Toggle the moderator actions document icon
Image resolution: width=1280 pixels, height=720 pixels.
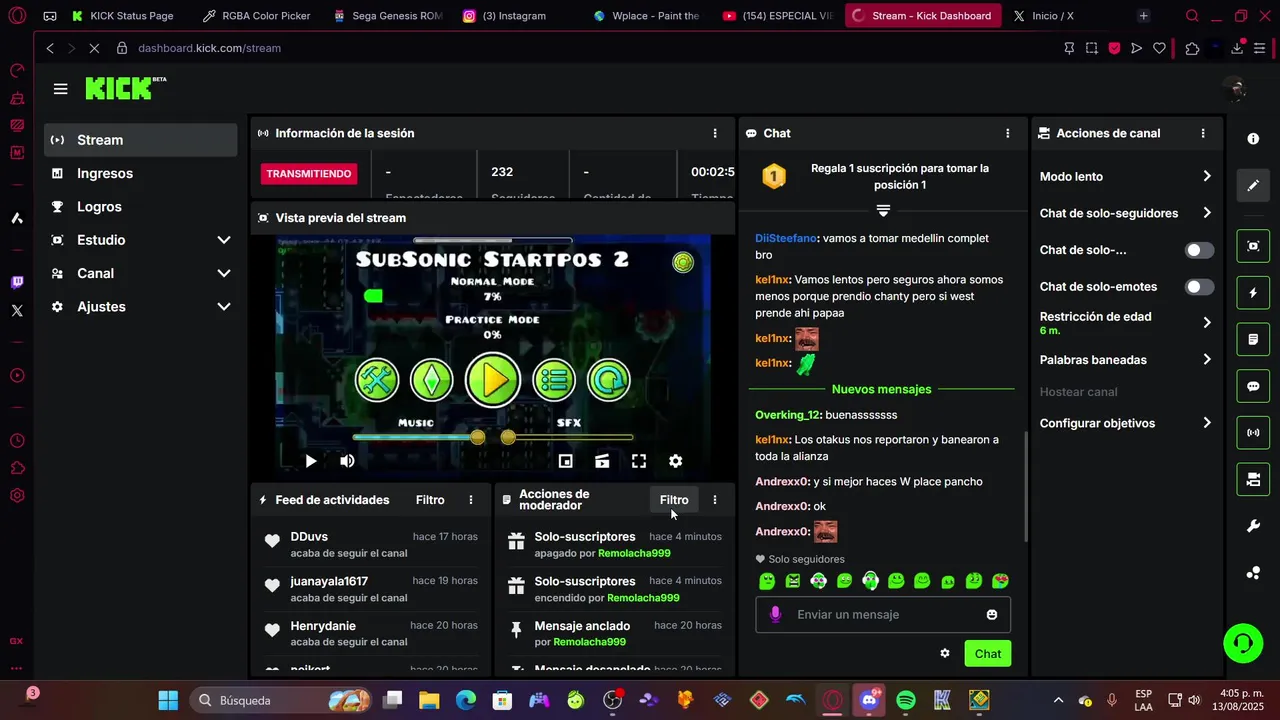(x=1253, y=340)
